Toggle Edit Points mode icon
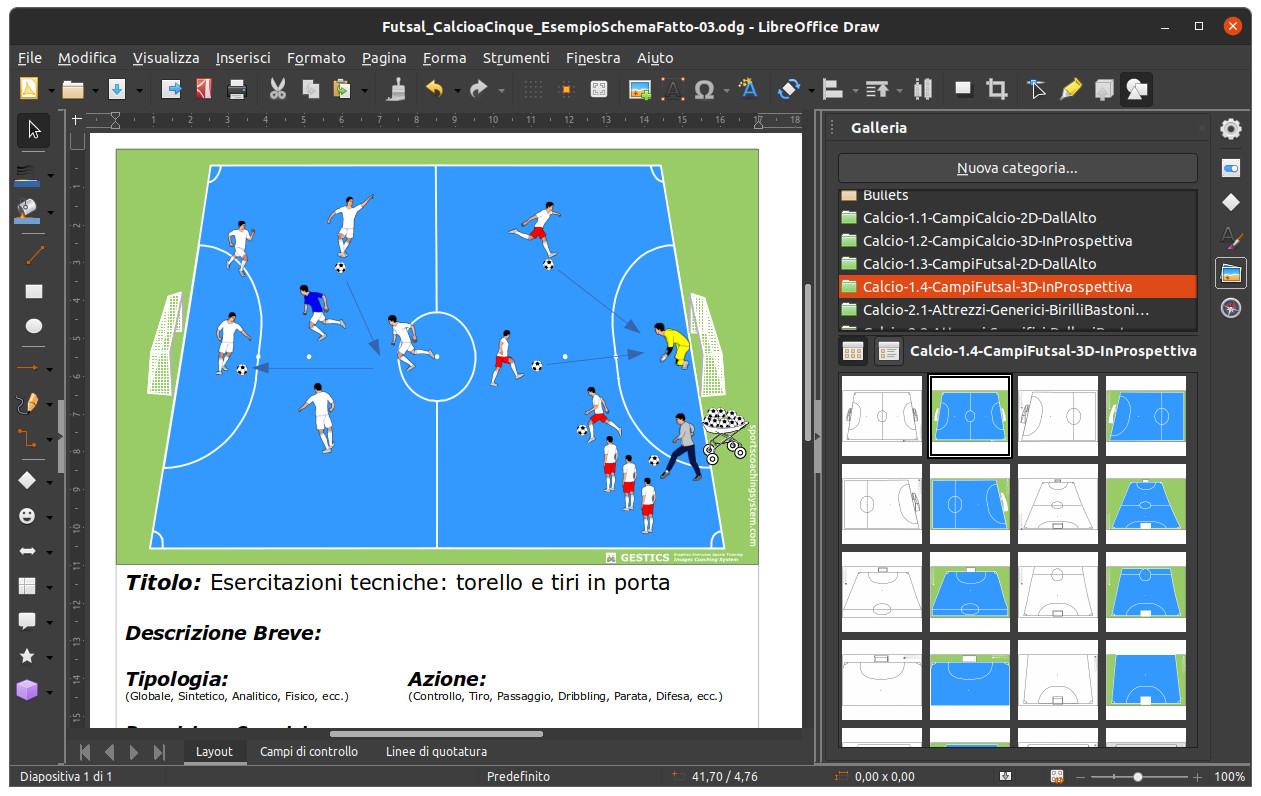This screenshot has width=1261, height=796. [1036, 90]
